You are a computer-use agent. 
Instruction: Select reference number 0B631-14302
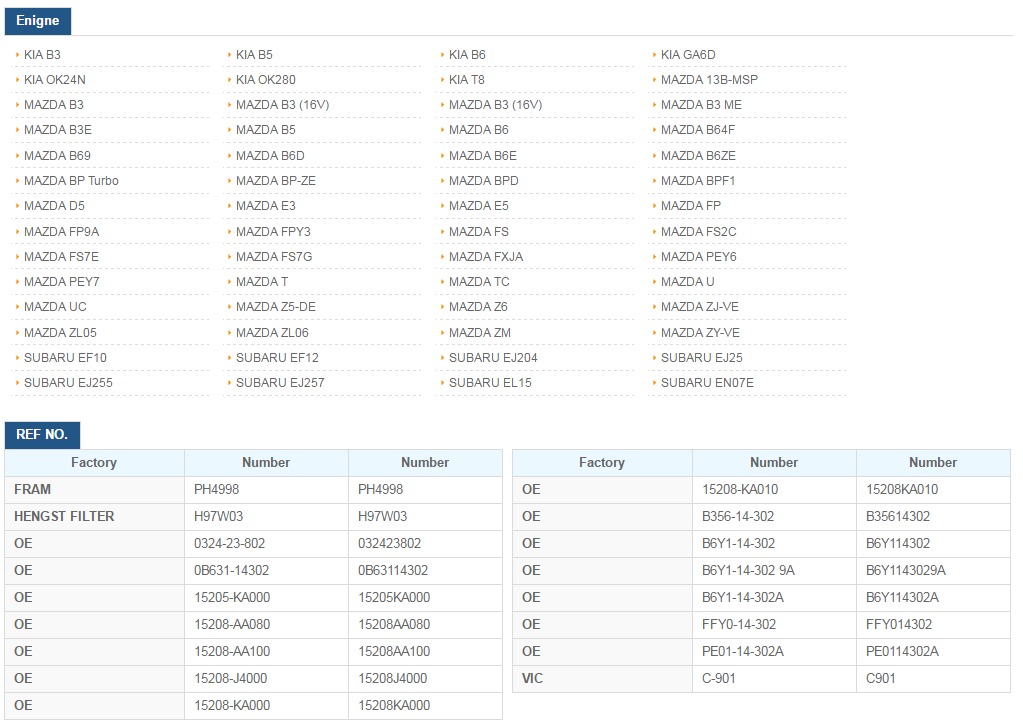click(232, 571)
